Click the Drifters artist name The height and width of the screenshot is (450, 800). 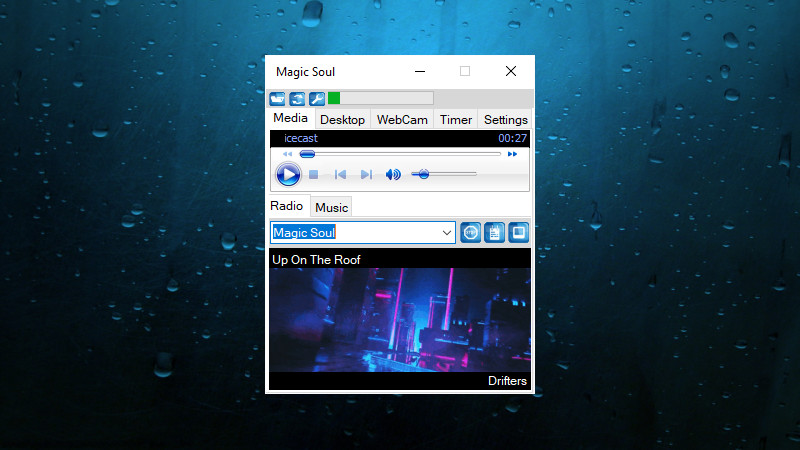pos(507,381)
